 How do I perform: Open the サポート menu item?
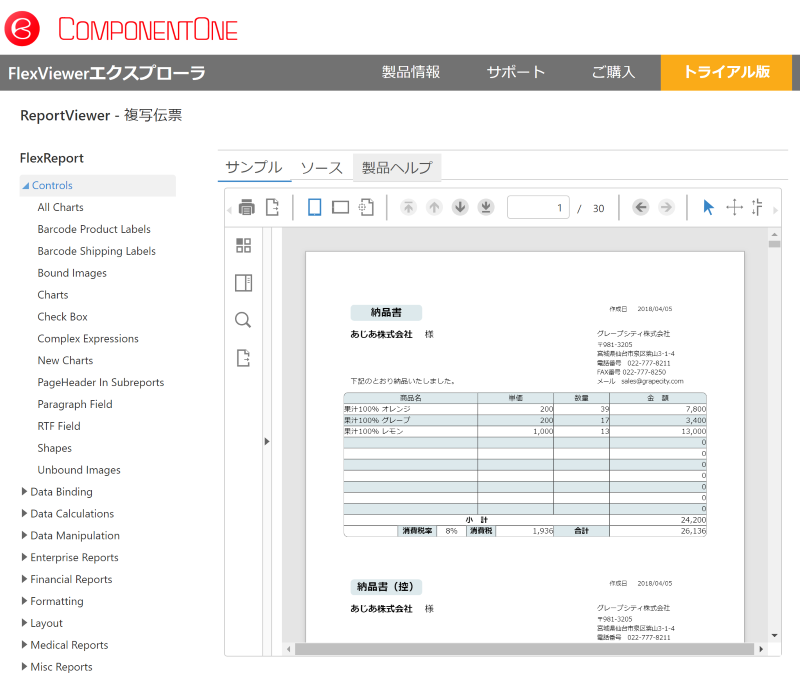[x=516, y=72]
